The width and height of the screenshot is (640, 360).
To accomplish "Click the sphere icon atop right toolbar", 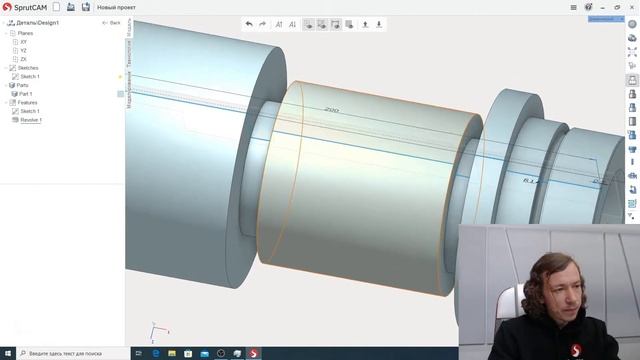I will click(632, 24).
